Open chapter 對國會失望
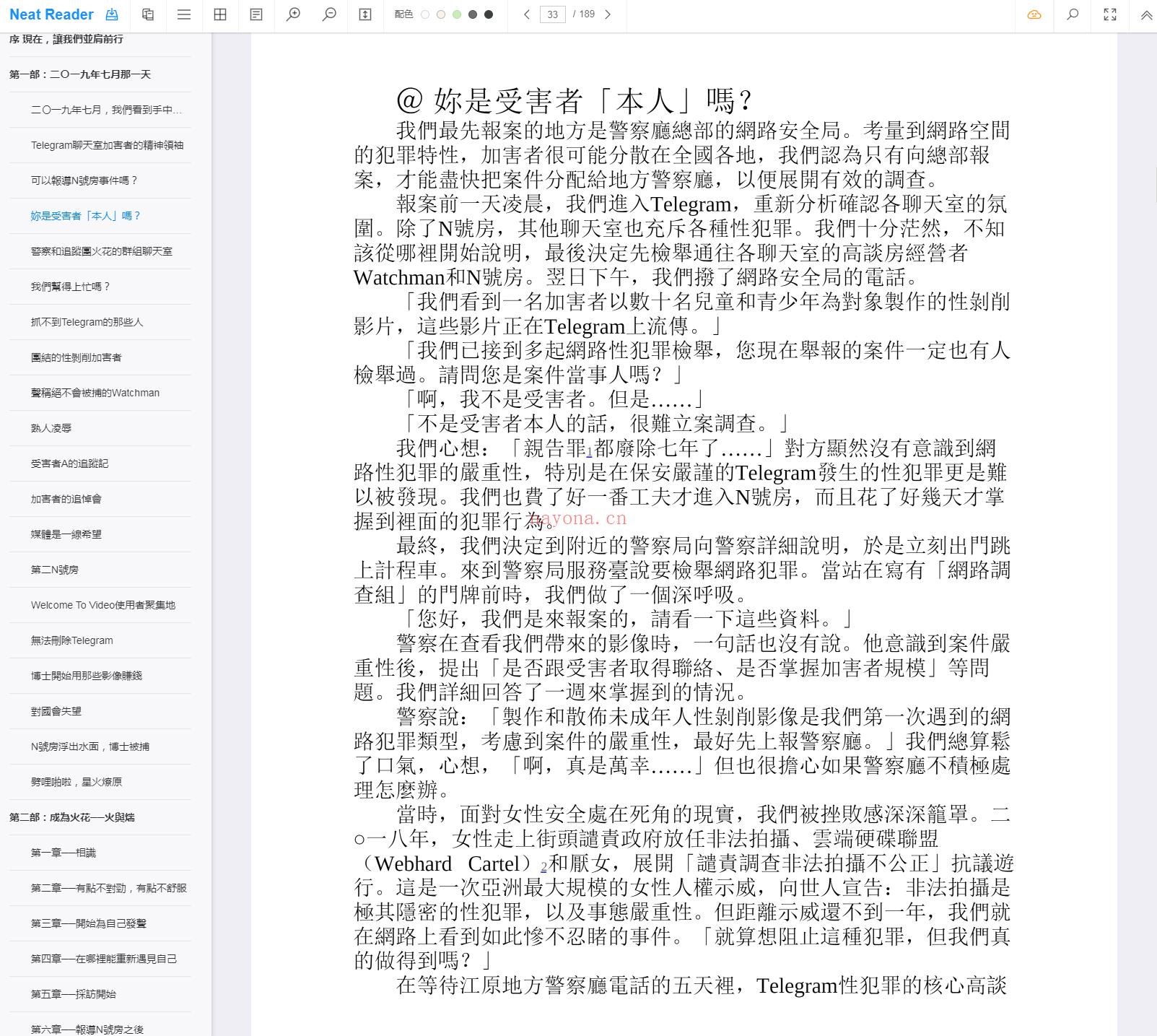 (56, 711)
